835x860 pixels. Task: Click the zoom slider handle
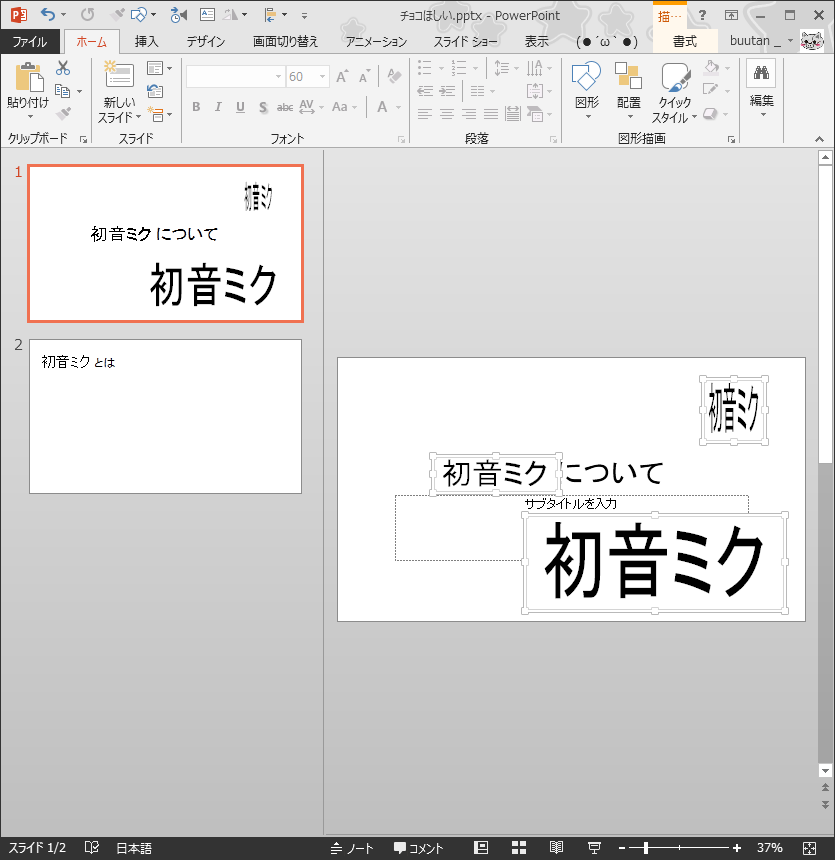(646, 848)
